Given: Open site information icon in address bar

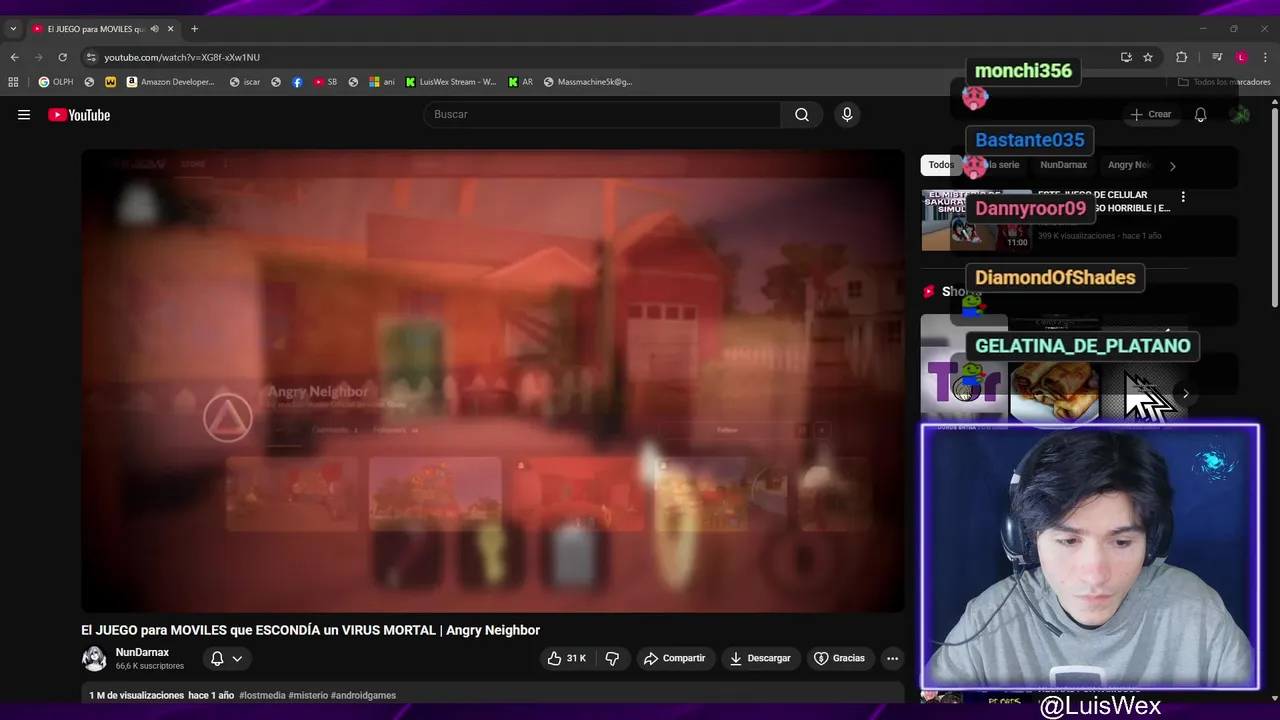Looking at the screenshot, I should pyautogui.click(x=91, y=57).
